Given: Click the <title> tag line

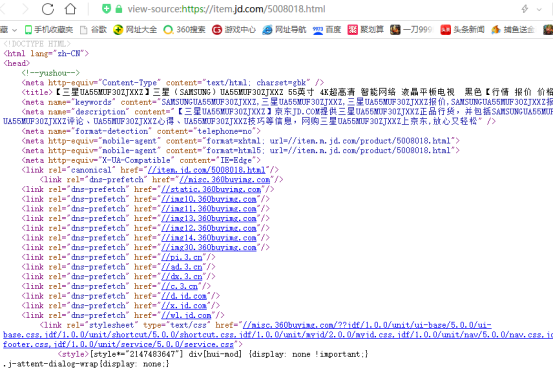Looking at the screenshot, I should (287, 92).
